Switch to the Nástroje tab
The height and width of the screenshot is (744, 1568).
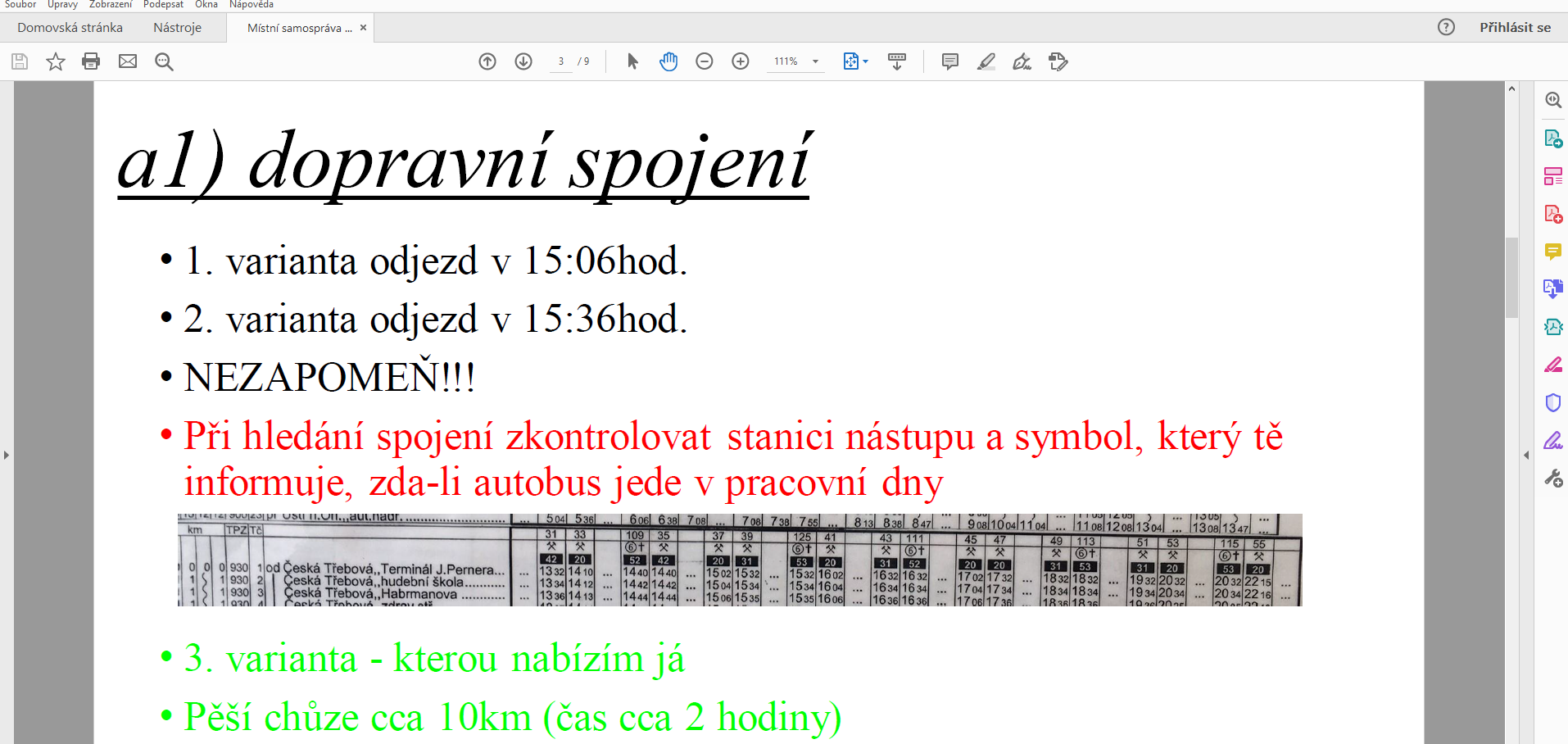[x=177, y=28]
